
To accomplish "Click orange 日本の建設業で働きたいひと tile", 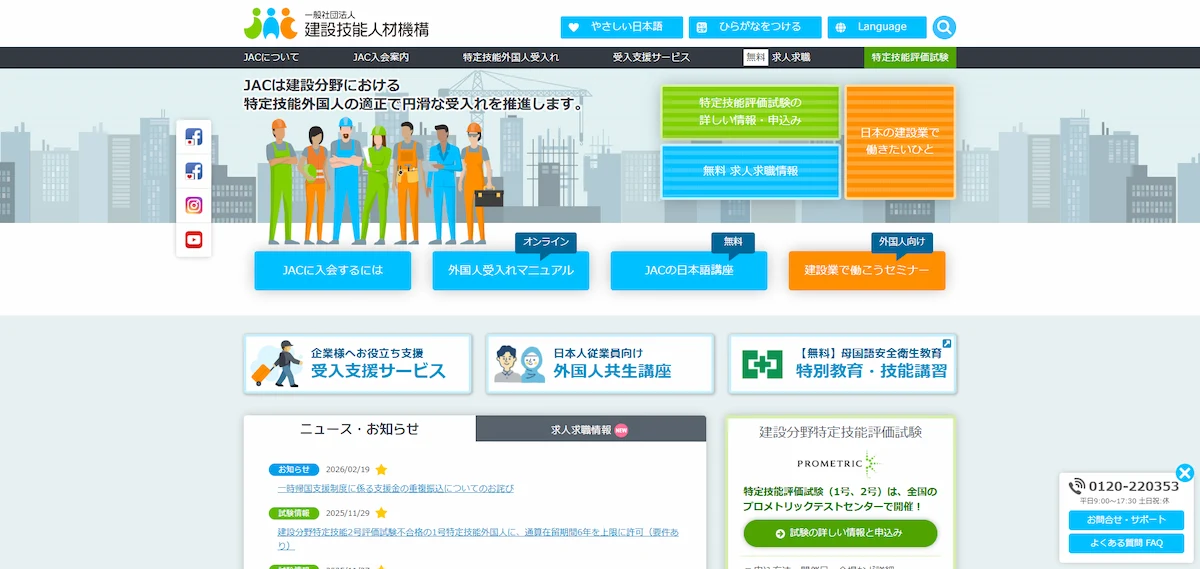I will (x=900, y=141).
